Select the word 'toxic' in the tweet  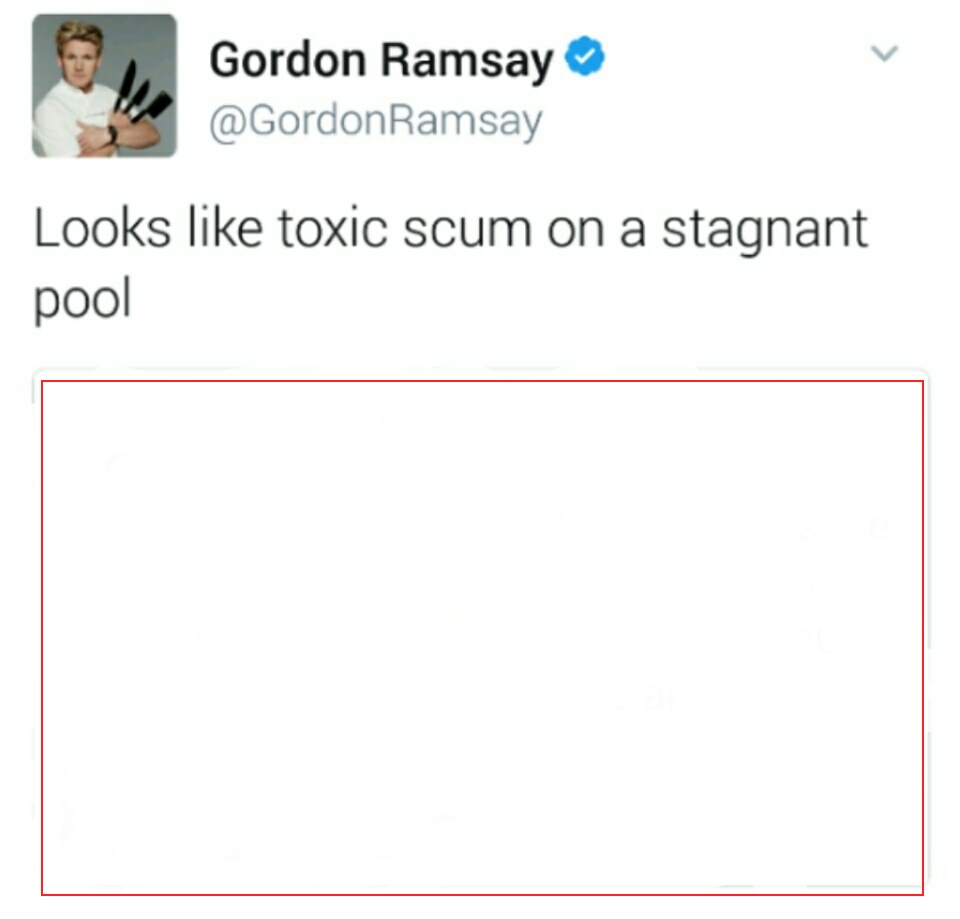pyautogui.click(x=332, y=228)
